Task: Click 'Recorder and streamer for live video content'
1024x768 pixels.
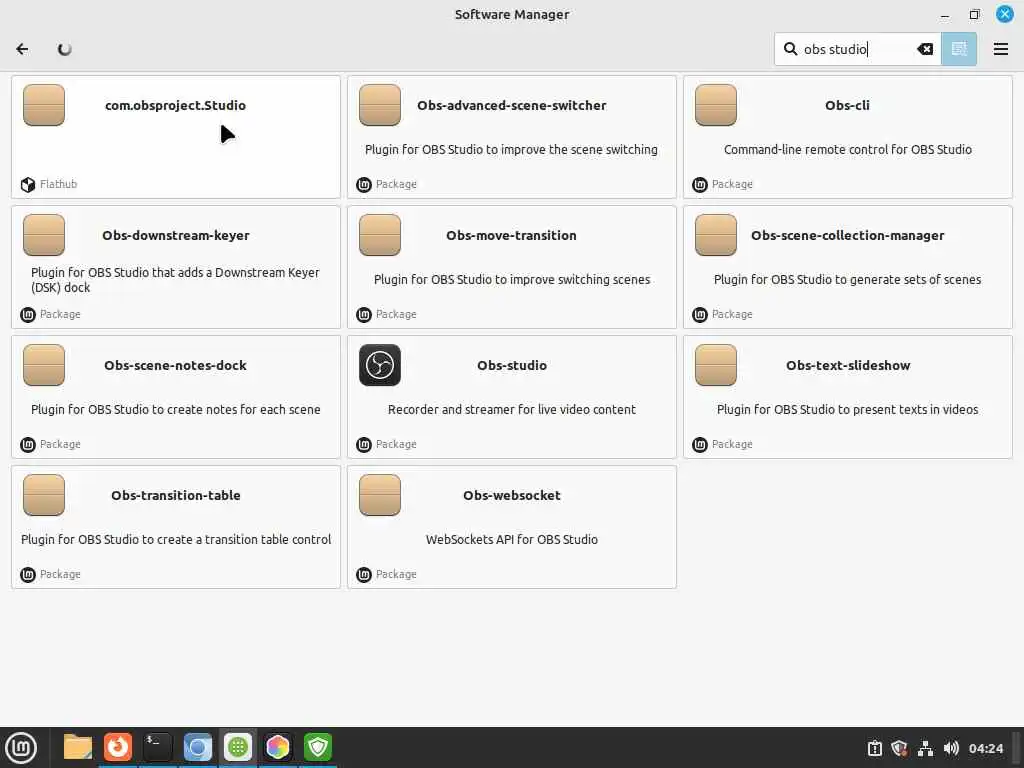Action: [x=511, y=409]
